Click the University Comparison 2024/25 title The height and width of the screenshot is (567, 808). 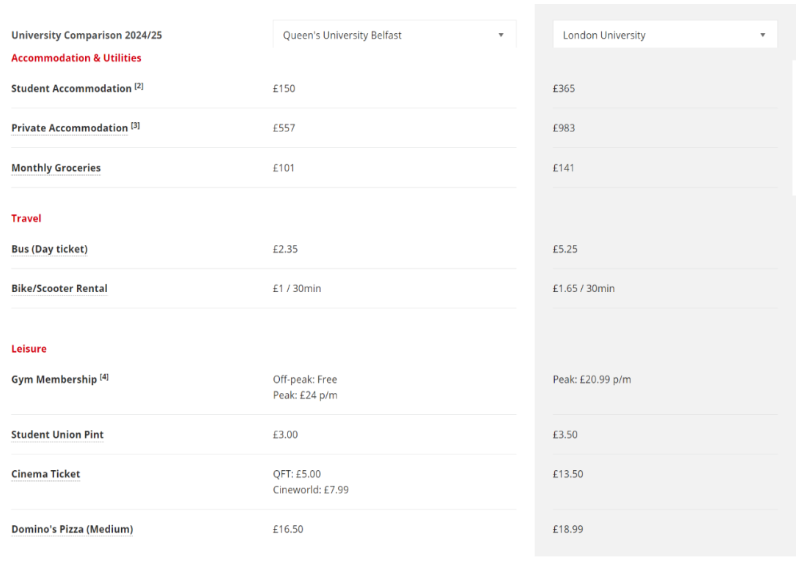pos(87,35)
